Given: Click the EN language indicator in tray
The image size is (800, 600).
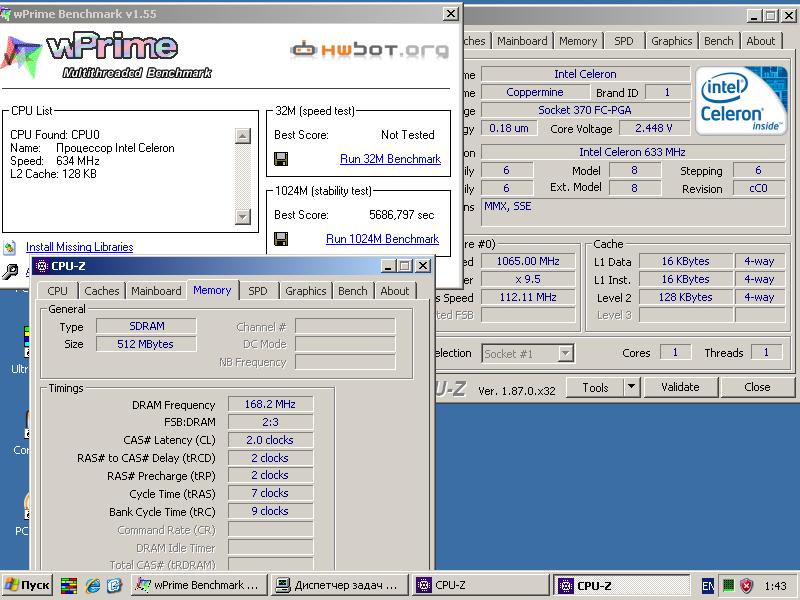Looking at the screenshot, I should click(x=708, y=586).
